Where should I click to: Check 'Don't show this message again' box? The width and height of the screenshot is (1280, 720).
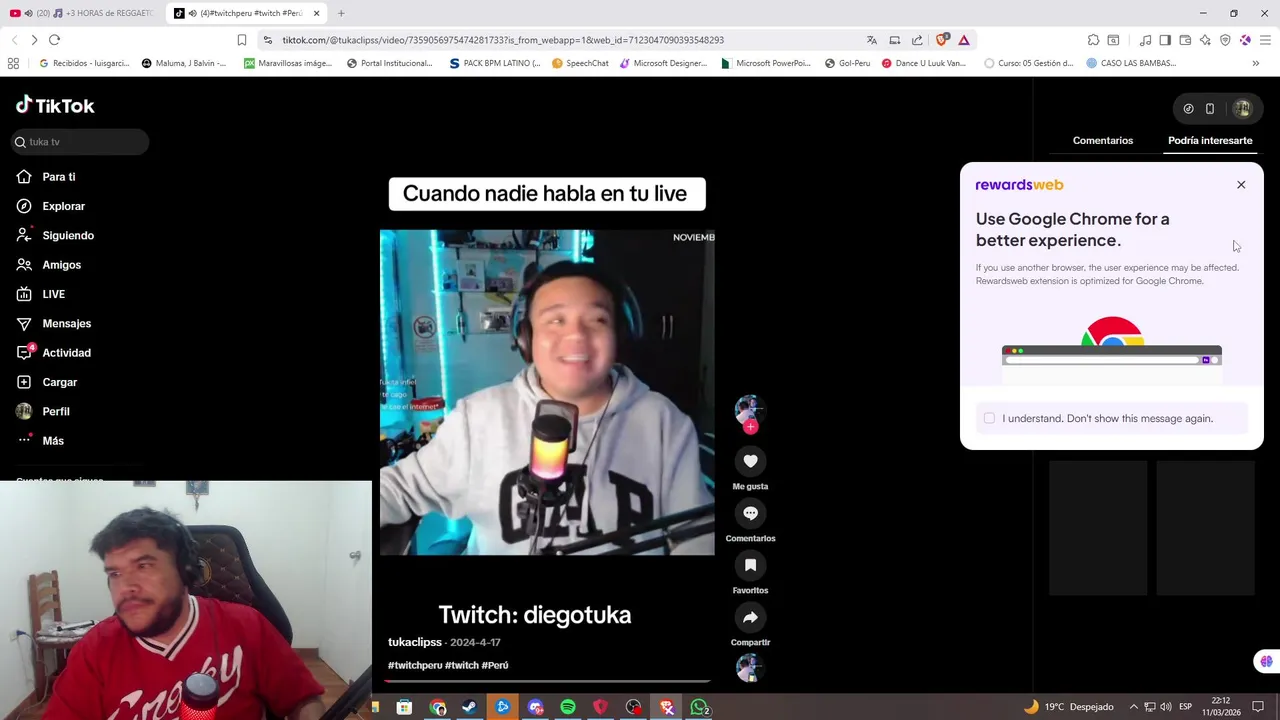pyautogui.click(x=989, y=418)
